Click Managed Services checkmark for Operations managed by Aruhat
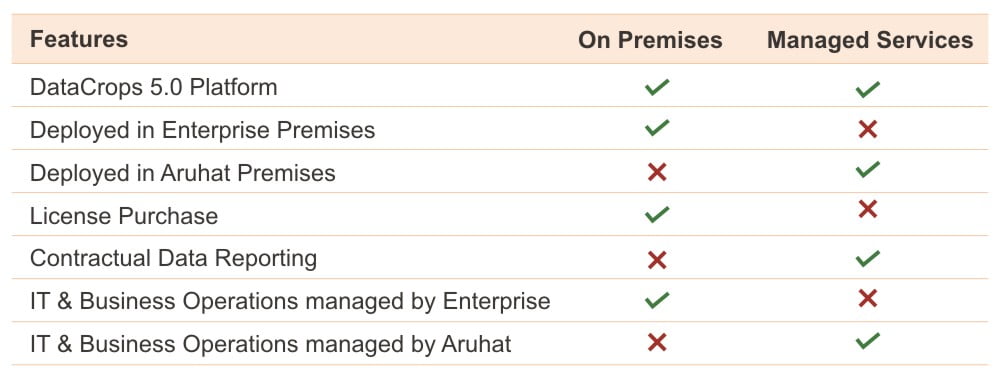 pos(868,340)
